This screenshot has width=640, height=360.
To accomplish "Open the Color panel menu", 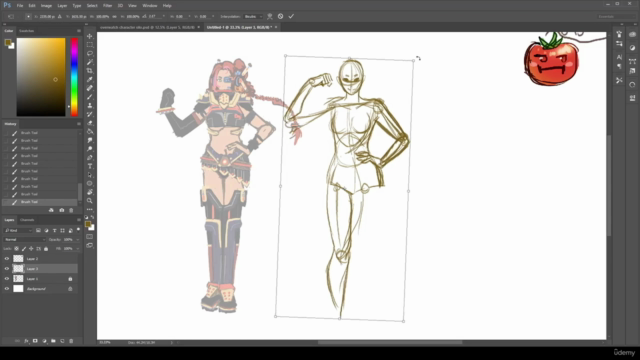I will [79, 31].
